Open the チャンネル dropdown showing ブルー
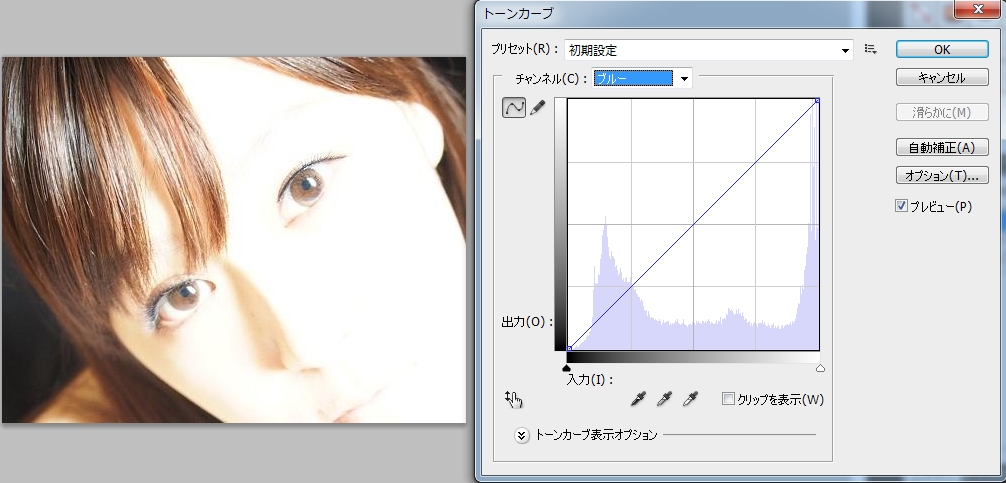The height and width of the screenshot is (483, 1006). [x=642, y=78]
